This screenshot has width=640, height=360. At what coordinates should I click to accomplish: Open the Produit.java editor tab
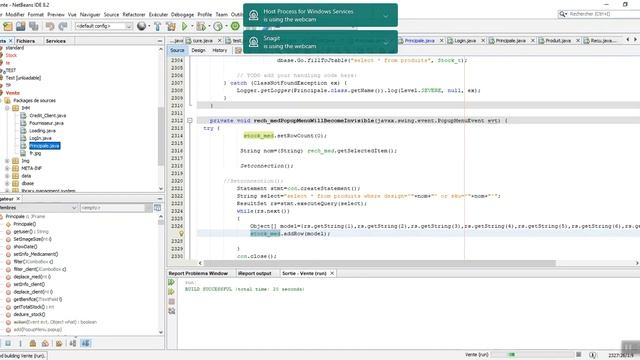(x=558, y=41)
